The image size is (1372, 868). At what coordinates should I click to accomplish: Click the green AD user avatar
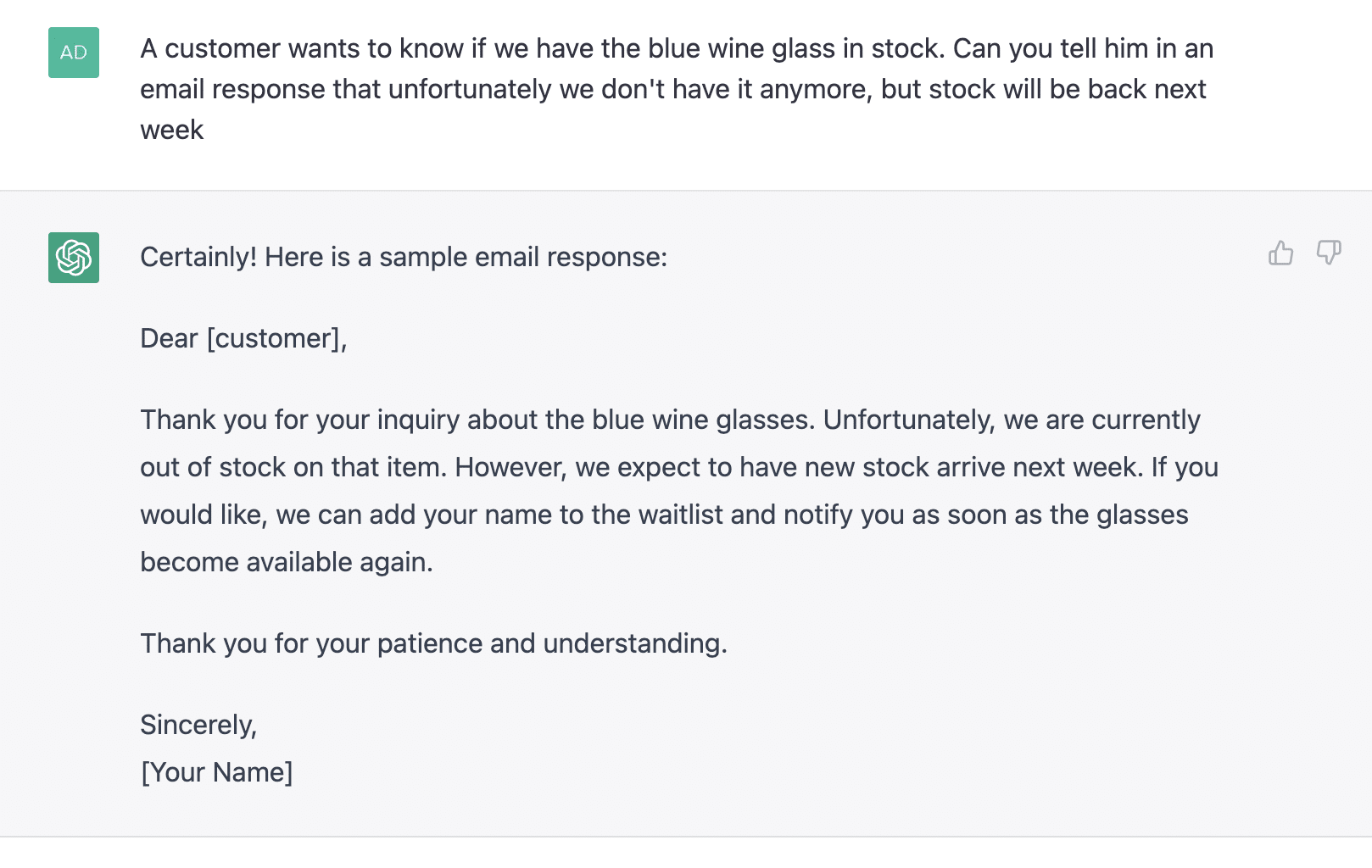tap(74, 53)
